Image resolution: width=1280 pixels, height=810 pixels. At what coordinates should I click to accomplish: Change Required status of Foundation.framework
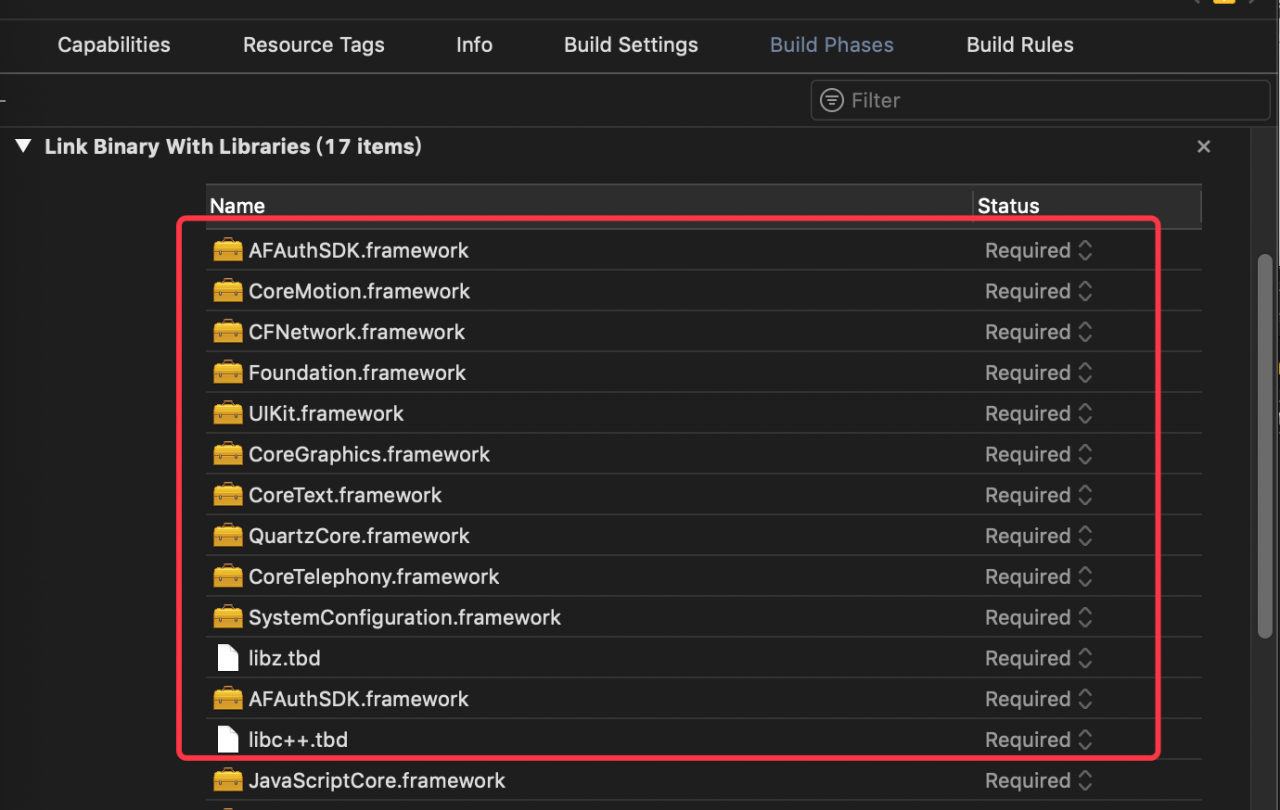pos(1039,373)
